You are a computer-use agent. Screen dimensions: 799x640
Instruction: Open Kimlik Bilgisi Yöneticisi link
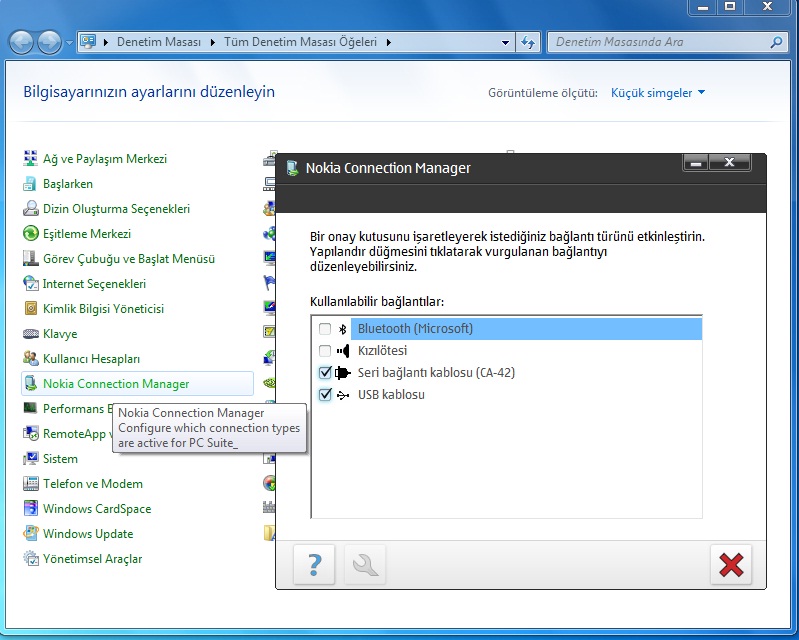point(103,309)
